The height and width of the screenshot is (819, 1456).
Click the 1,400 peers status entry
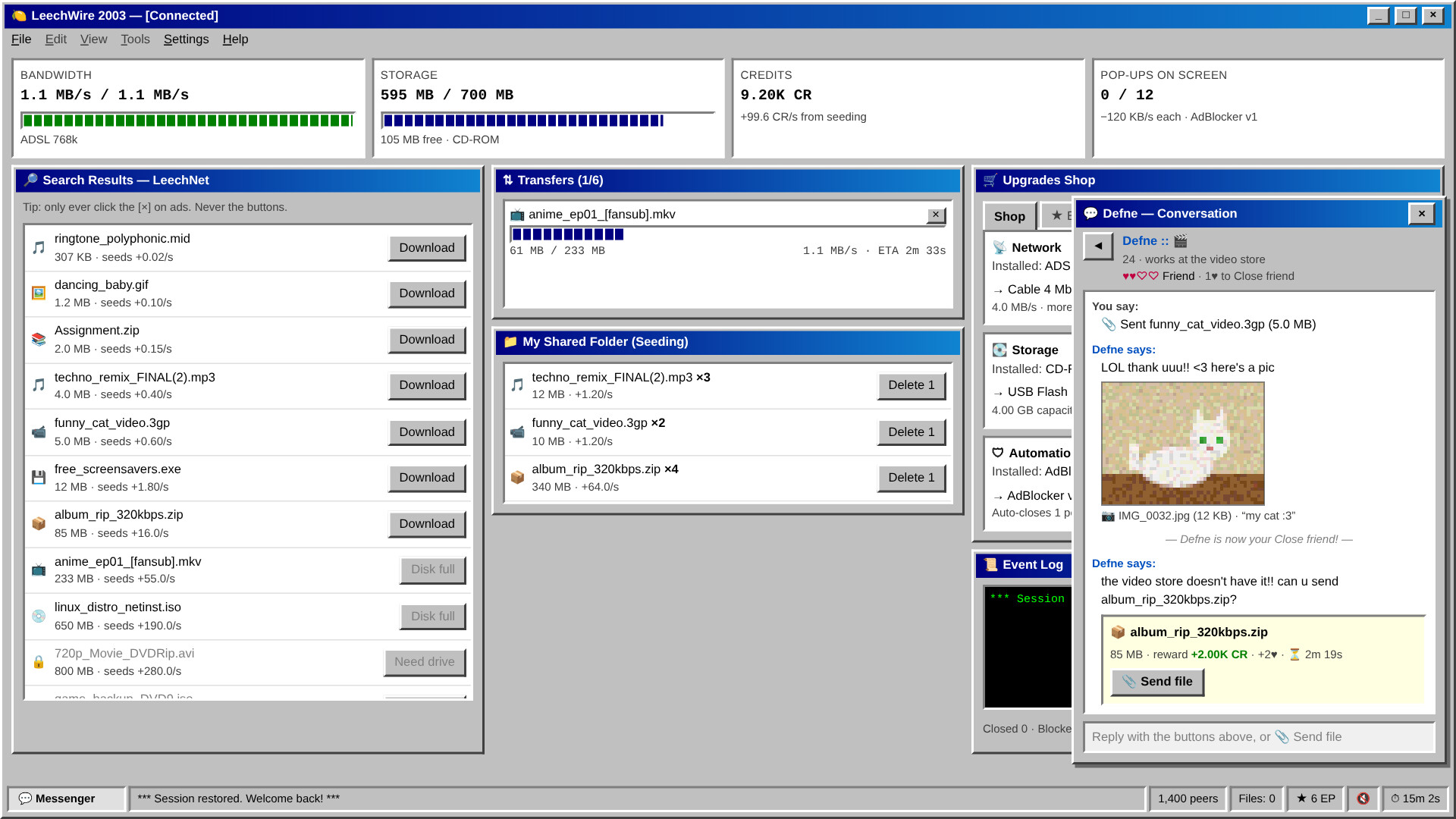point(1188,799)
